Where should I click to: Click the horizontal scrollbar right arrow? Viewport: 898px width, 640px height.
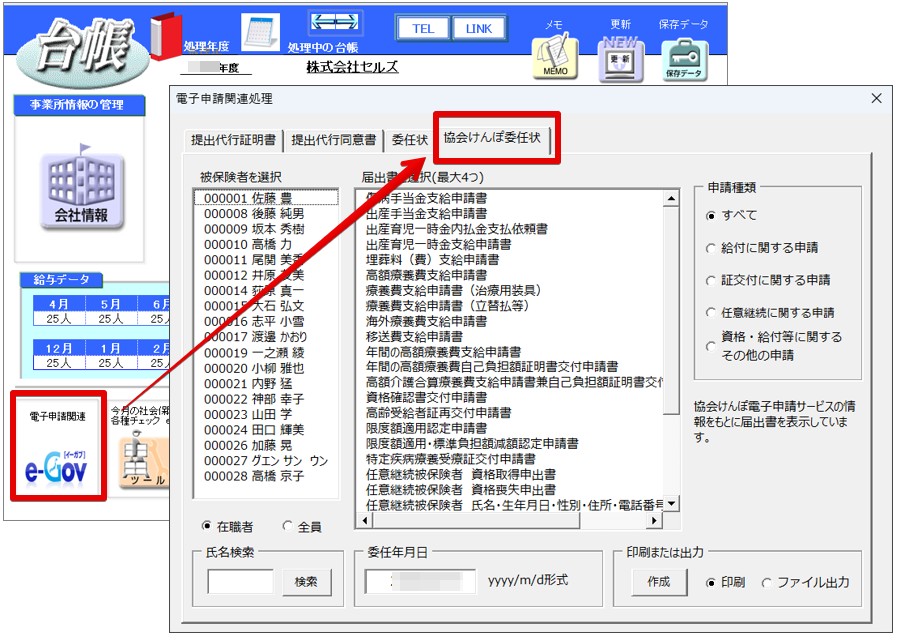[655, 520]
